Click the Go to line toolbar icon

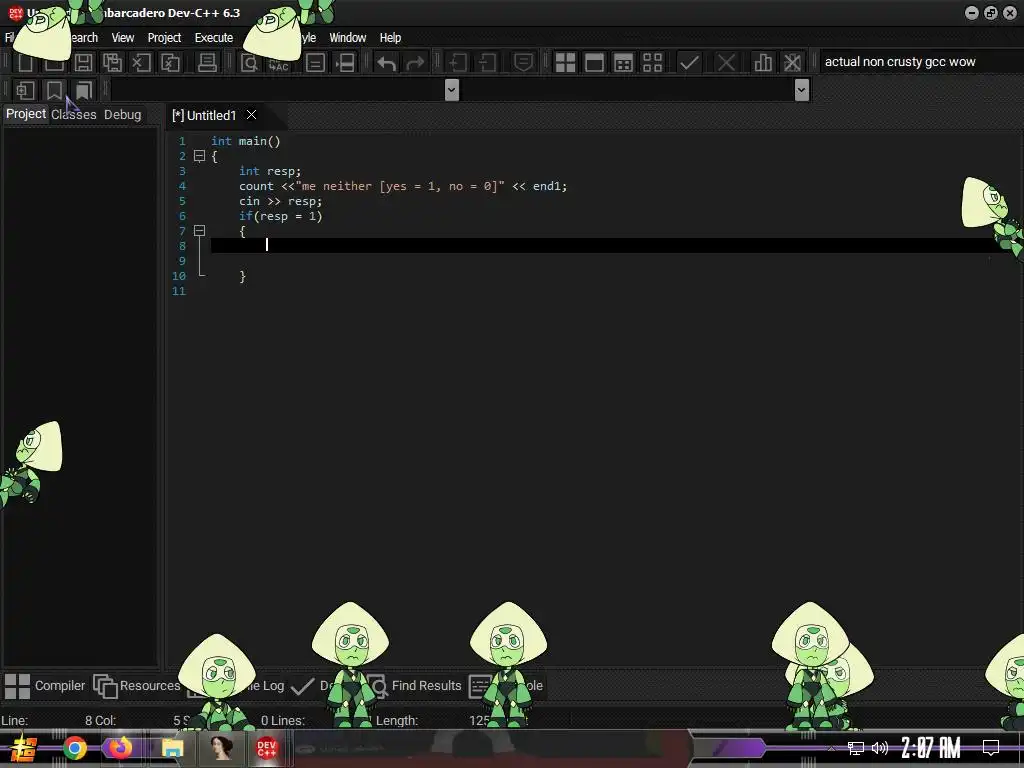[345, 63]
